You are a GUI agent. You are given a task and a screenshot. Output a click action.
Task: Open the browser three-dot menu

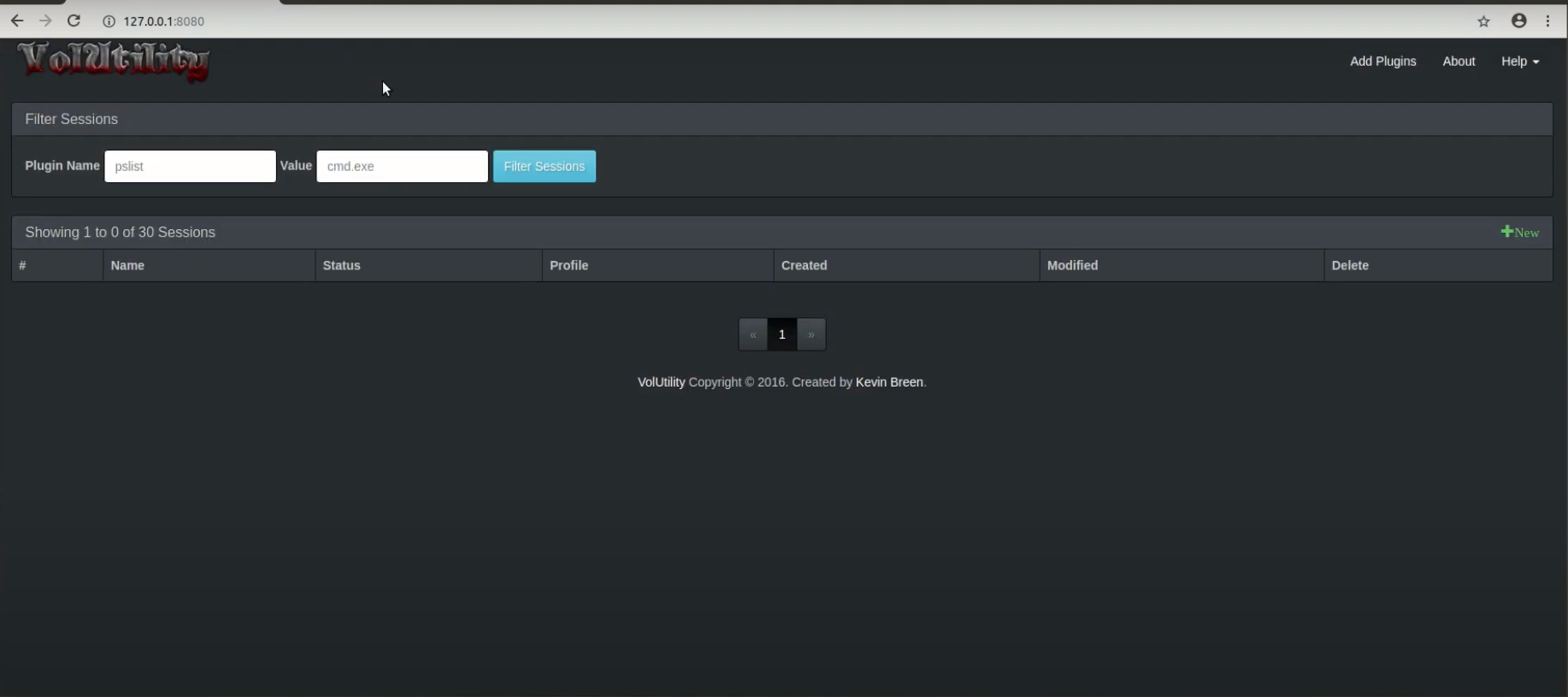[x=1548, y=21]
